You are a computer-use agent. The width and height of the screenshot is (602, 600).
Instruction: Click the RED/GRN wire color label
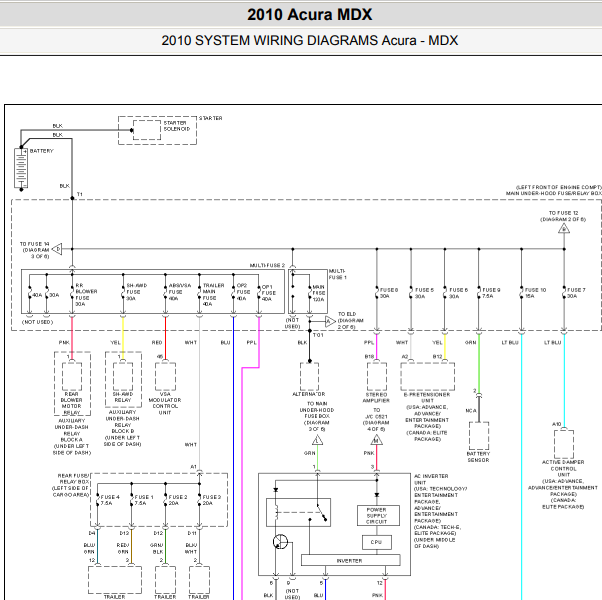click(122, 549)
